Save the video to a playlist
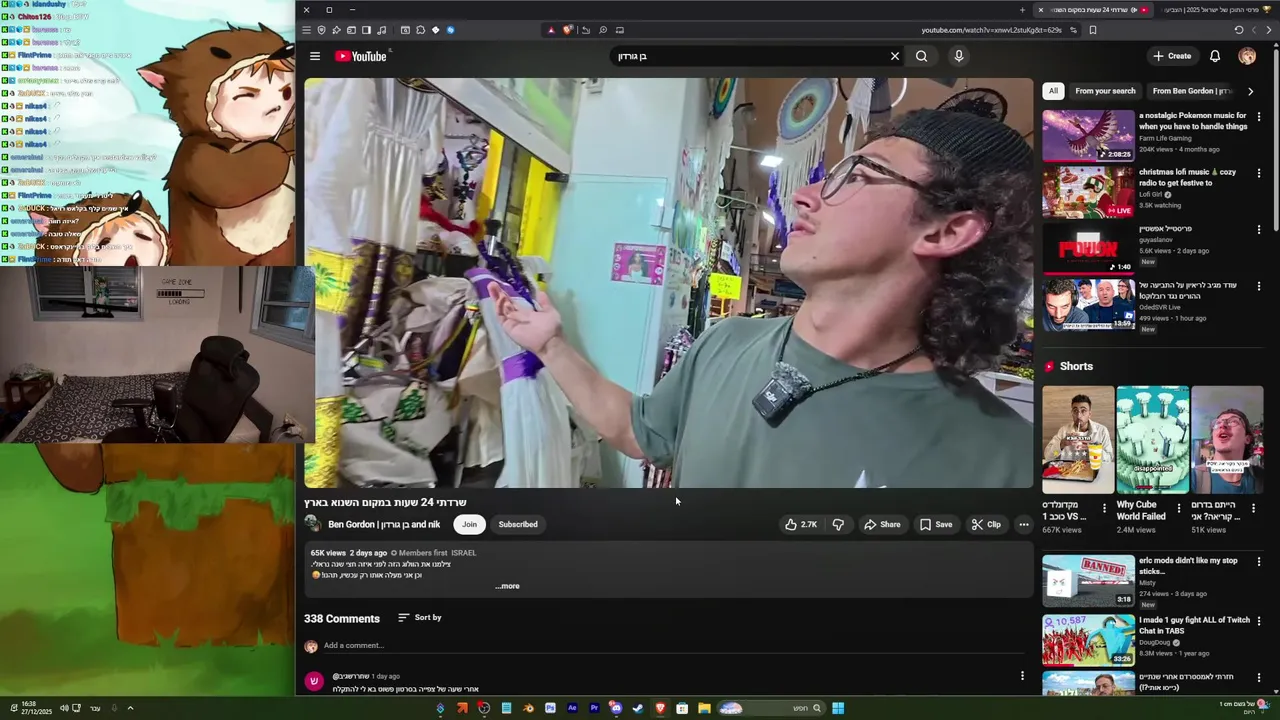 (936, 524)
